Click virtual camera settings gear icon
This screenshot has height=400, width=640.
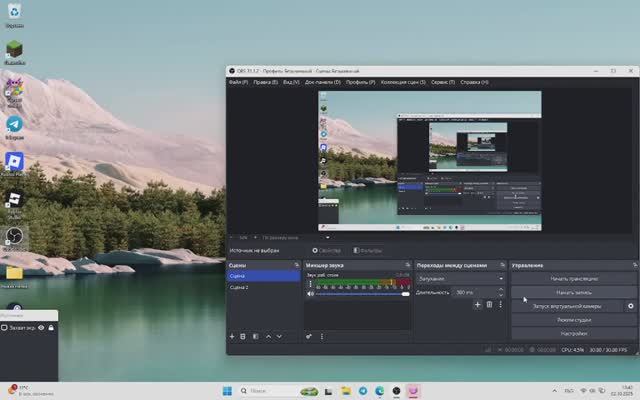pos(630,306)
